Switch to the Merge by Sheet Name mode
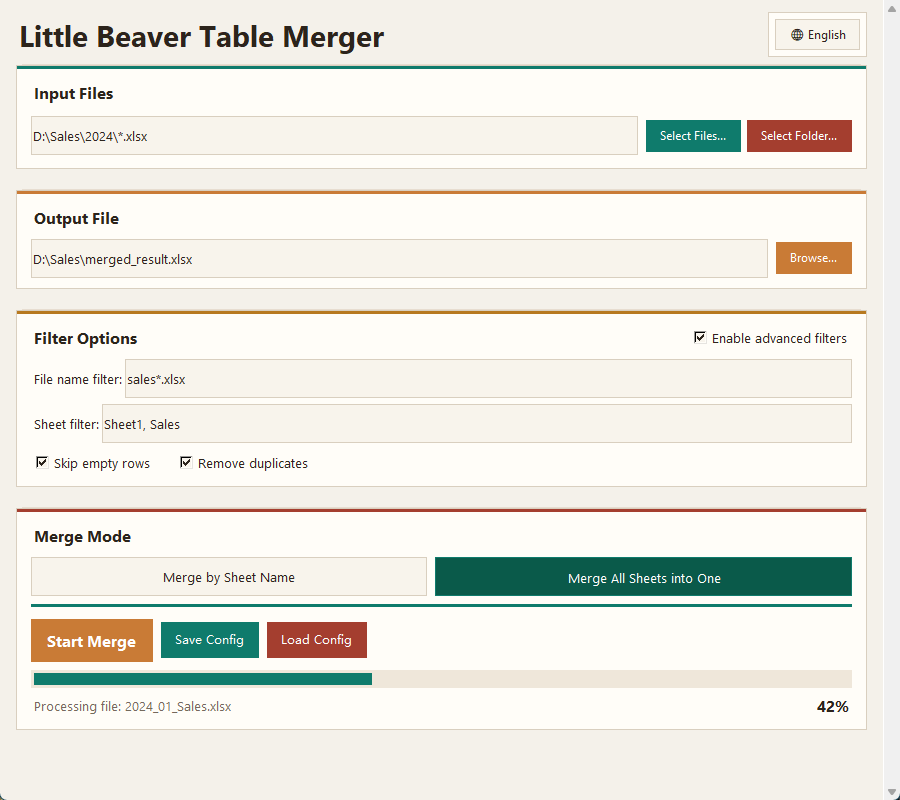The width and height of the screenshot is (900, 800). 228,577
